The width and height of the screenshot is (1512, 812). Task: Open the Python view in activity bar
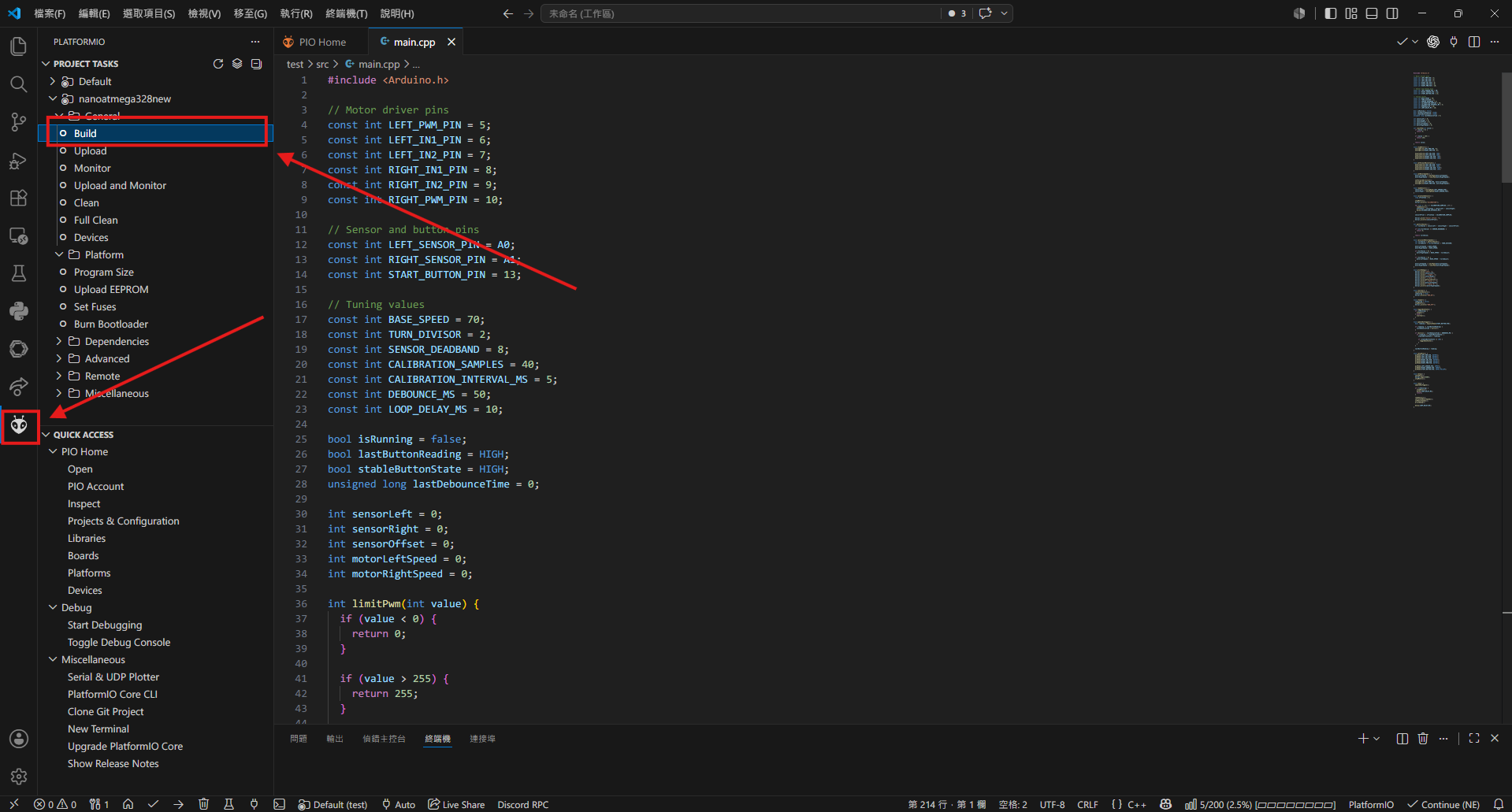pyautogui.click(x=19, y=311)
